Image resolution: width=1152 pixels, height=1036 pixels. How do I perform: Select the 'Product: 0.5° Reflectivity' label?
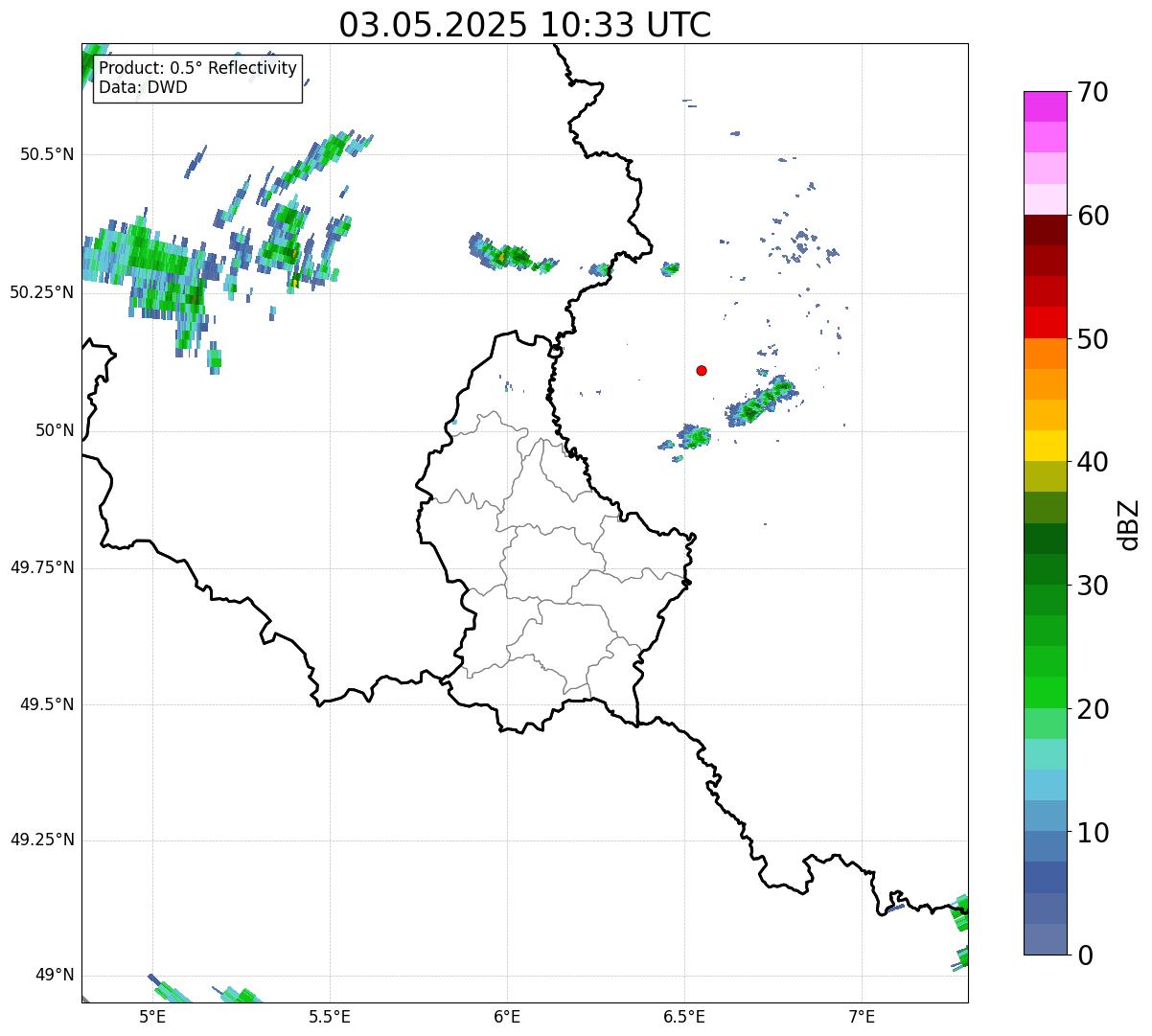197,69
